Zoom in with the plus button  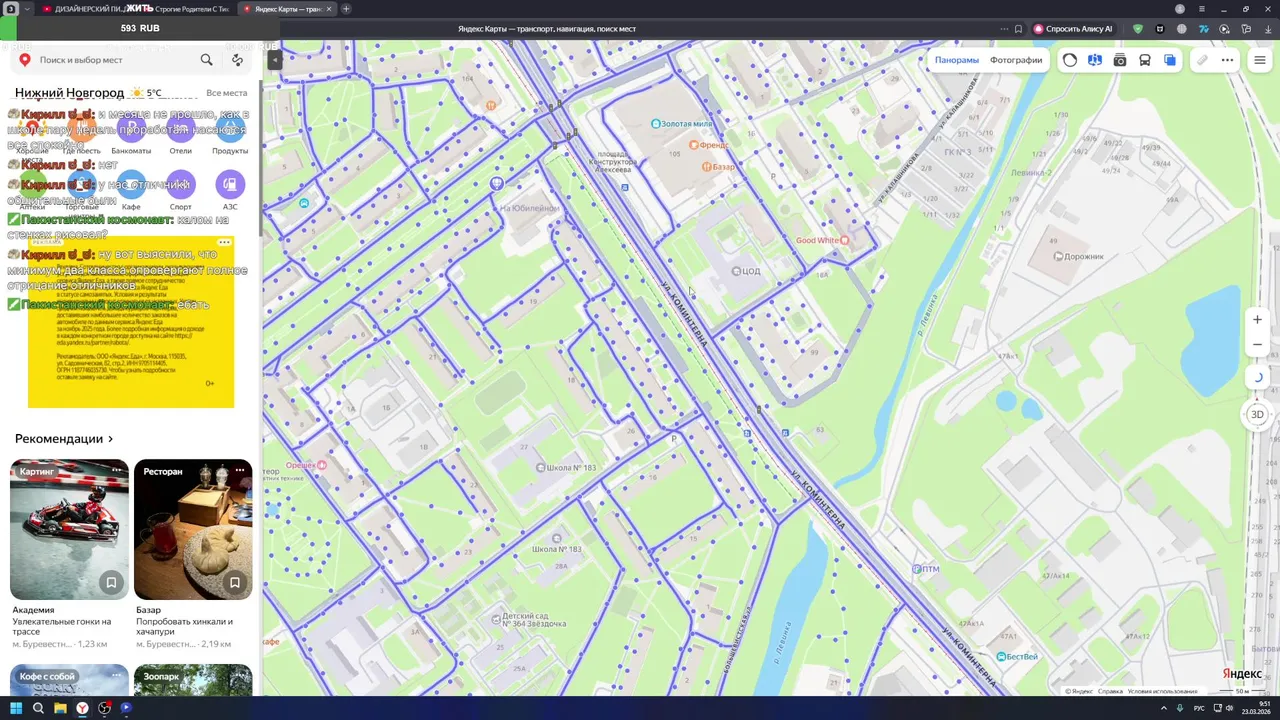tap(1258, 320)
